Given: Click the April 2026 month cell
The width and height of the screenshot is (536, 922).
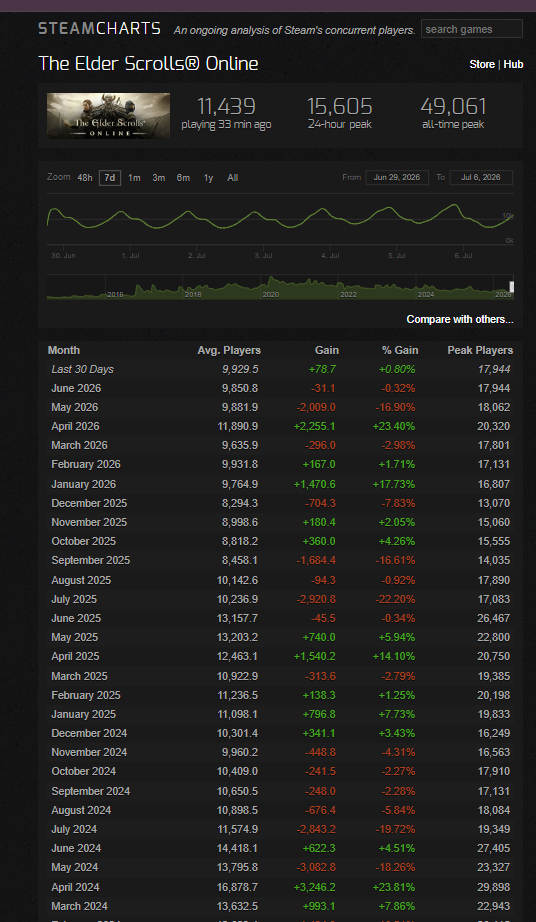Looking at the screenshot, I should [x=75, y=426].
